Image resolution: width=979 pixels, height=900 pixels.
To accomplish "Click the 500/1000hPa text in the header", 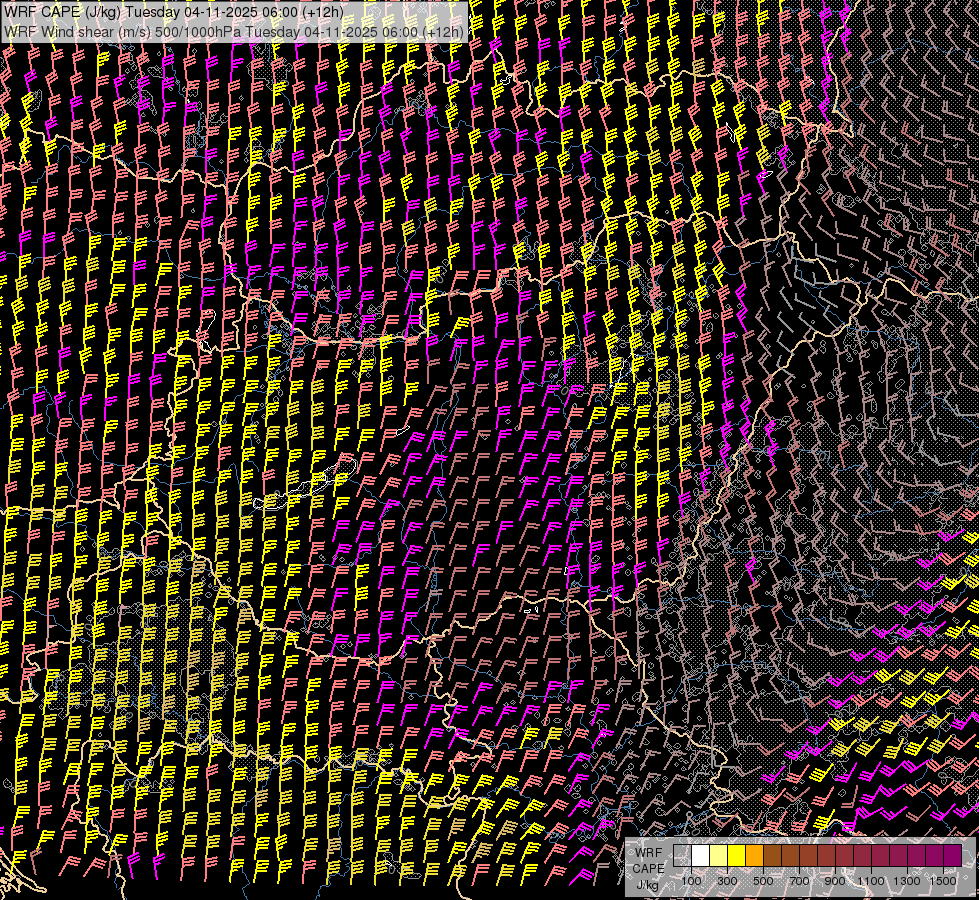I will tap(196, 31).
